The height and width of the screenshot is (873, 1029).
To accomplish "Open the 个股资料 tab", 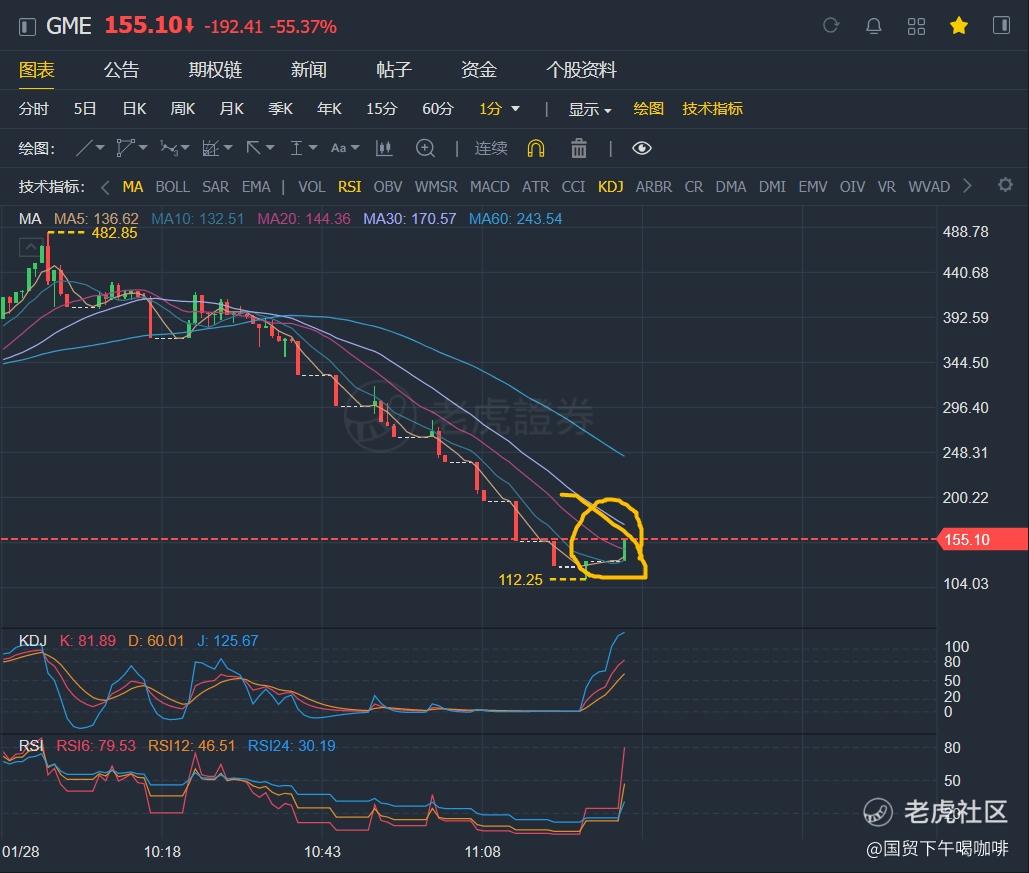I will [581, 70].
